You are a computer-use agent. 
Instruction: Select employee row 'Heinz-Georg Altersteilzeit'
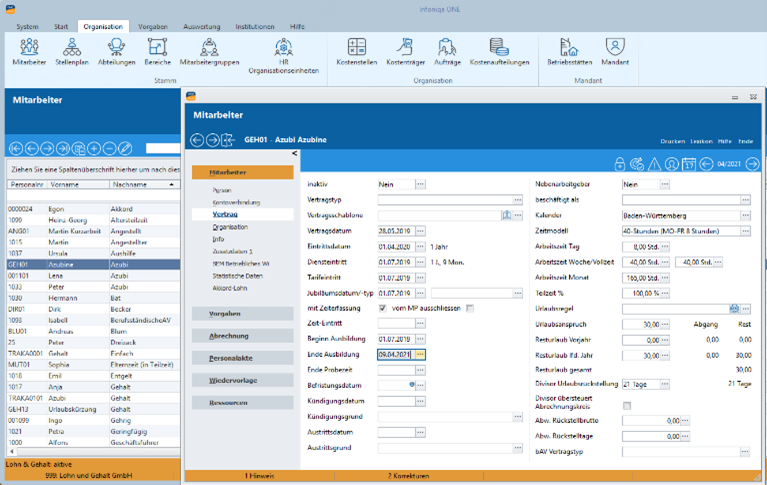pos(93,220)
